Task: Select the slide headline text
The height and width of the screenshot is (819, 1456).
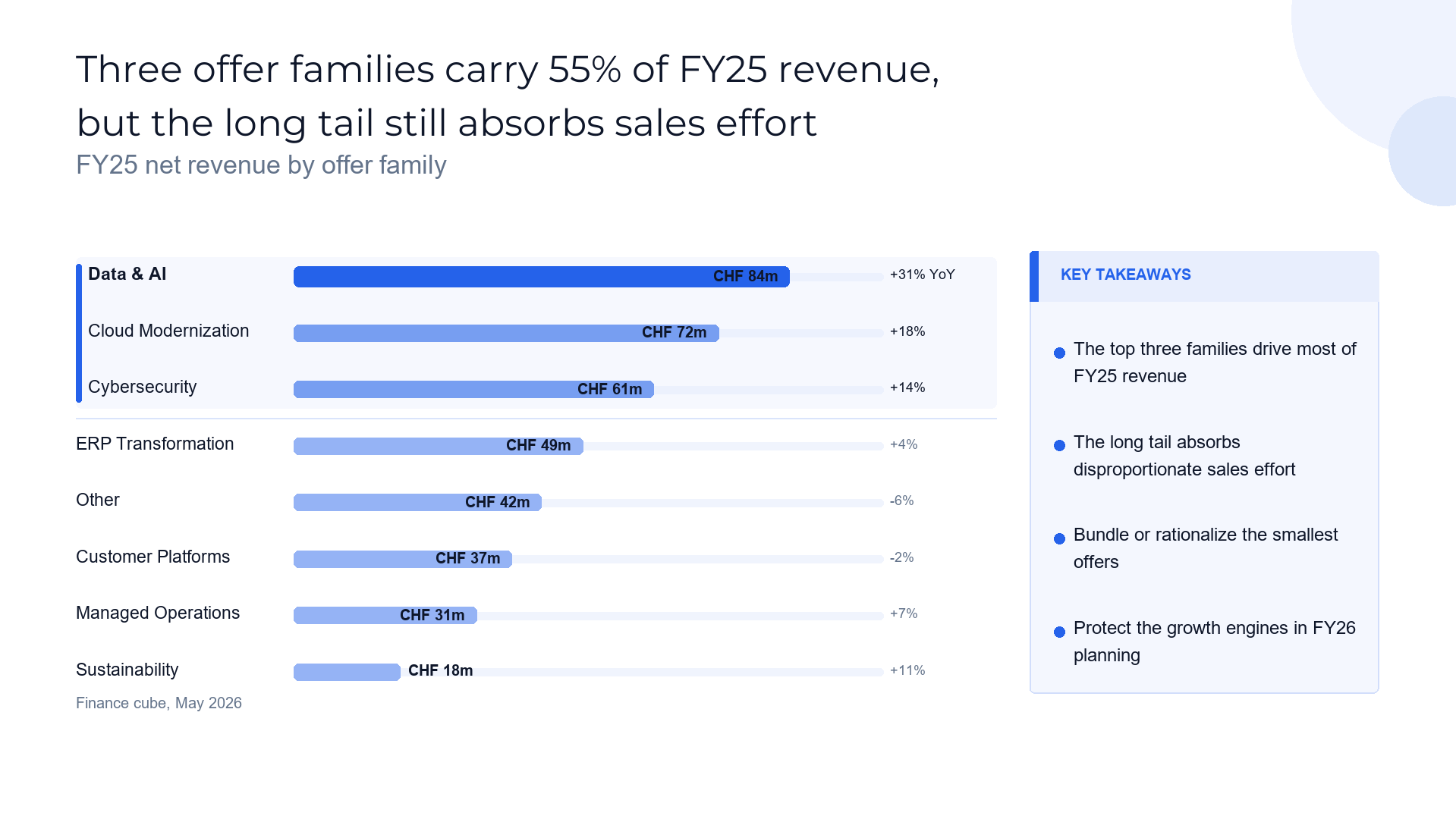Action: tap(508, 96)
